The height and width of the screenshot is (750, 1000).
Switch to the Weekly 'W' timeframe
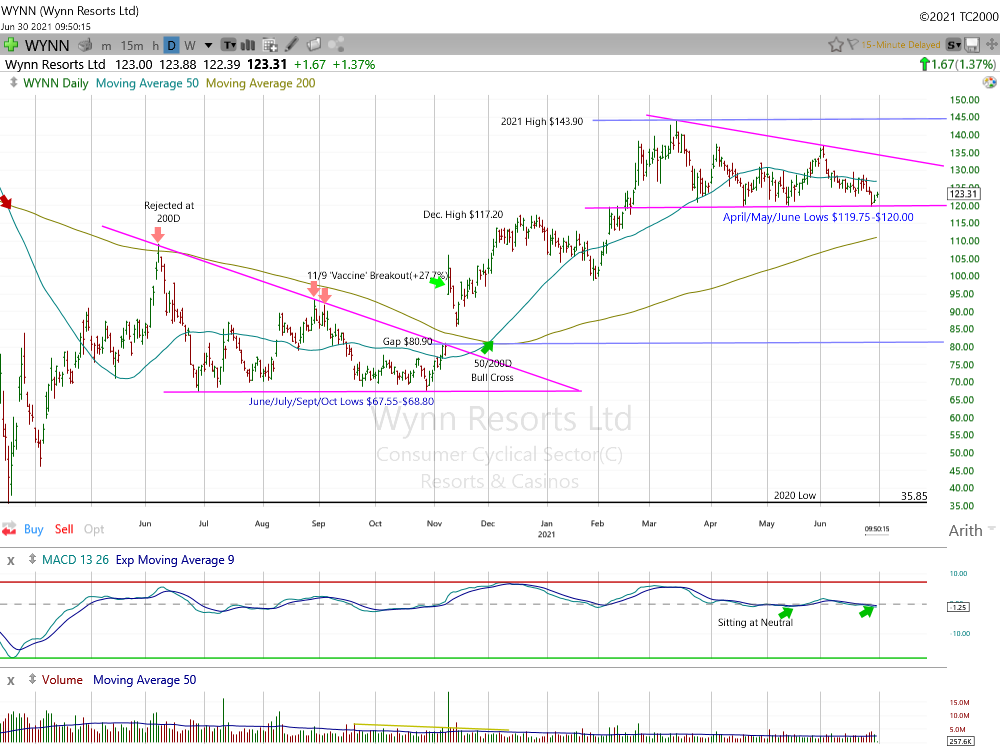pyautogui.click(x=190, y=45)
